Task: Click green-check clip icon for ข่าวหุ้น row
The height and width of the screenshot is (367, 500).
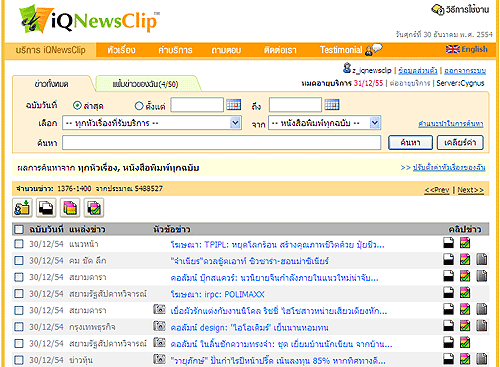Action: point(465,359)
